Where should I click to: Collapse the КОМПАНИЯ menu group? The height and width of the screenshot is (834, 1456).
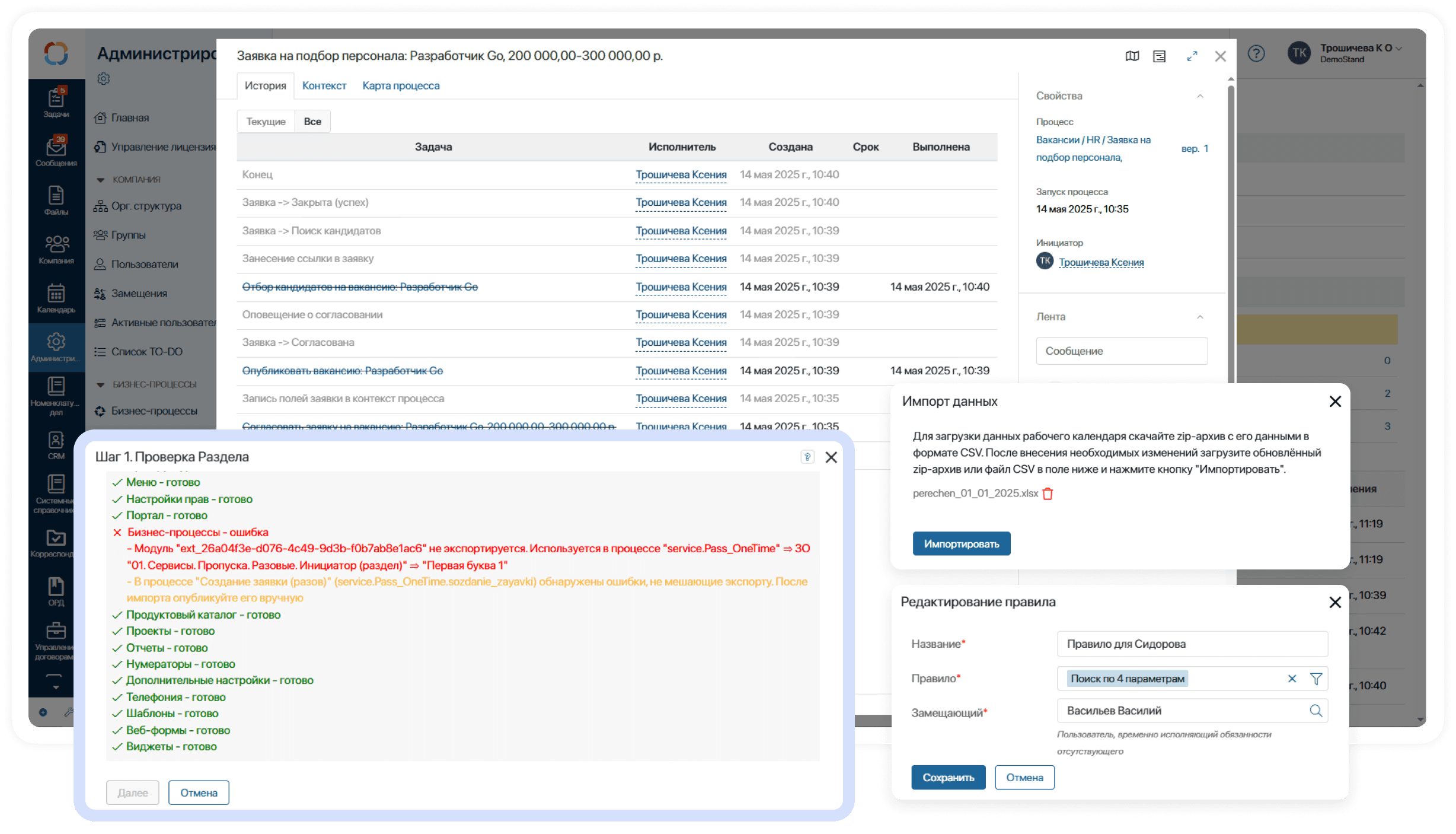(101, 180)
